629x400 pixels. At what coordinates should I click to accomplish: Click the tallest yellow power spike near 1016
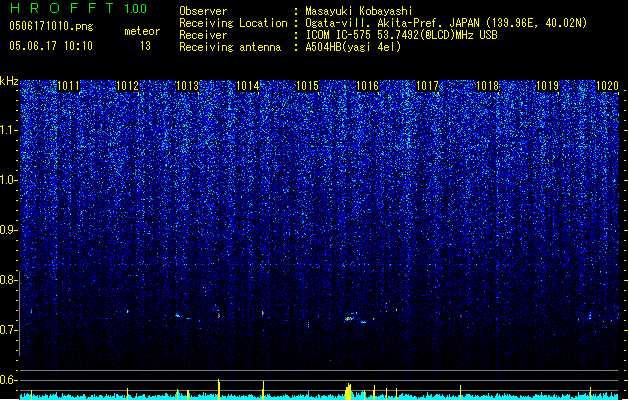[348, 392]
